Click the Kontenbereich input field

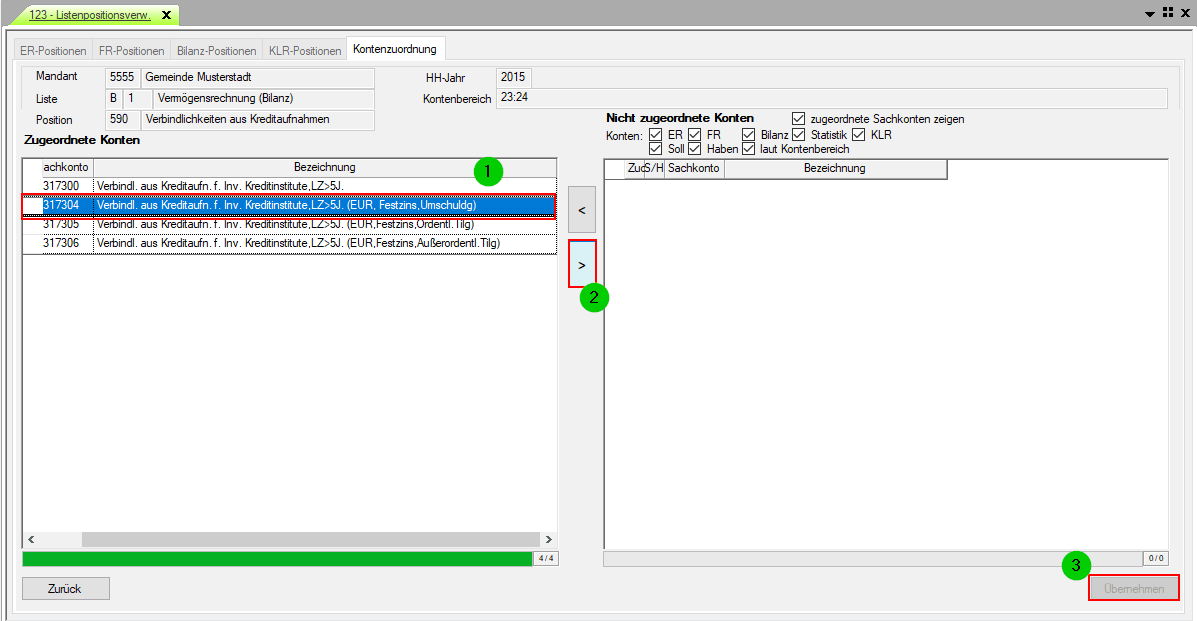coord(832,98)
